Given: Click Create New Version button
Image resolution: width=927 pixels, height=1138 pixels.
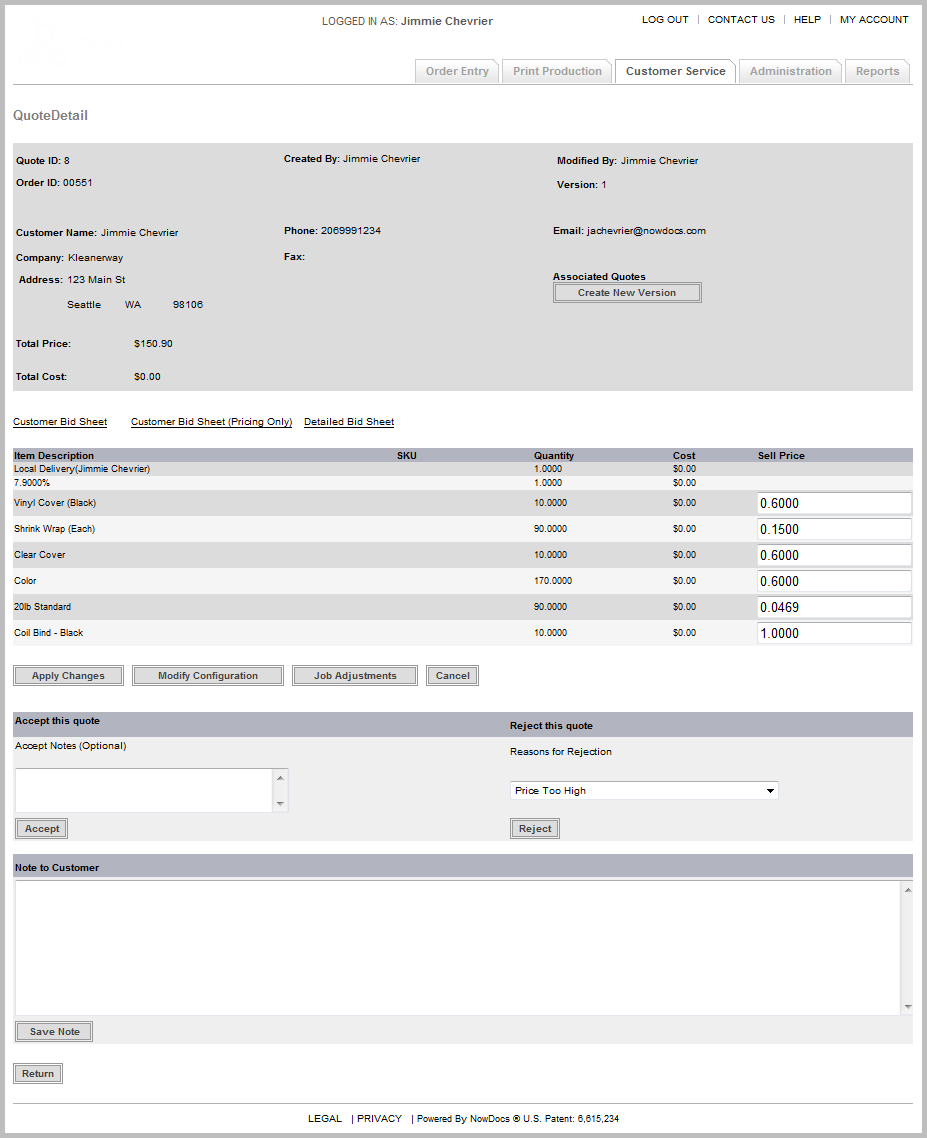Looking at the screenshot, I should (627, 292).
